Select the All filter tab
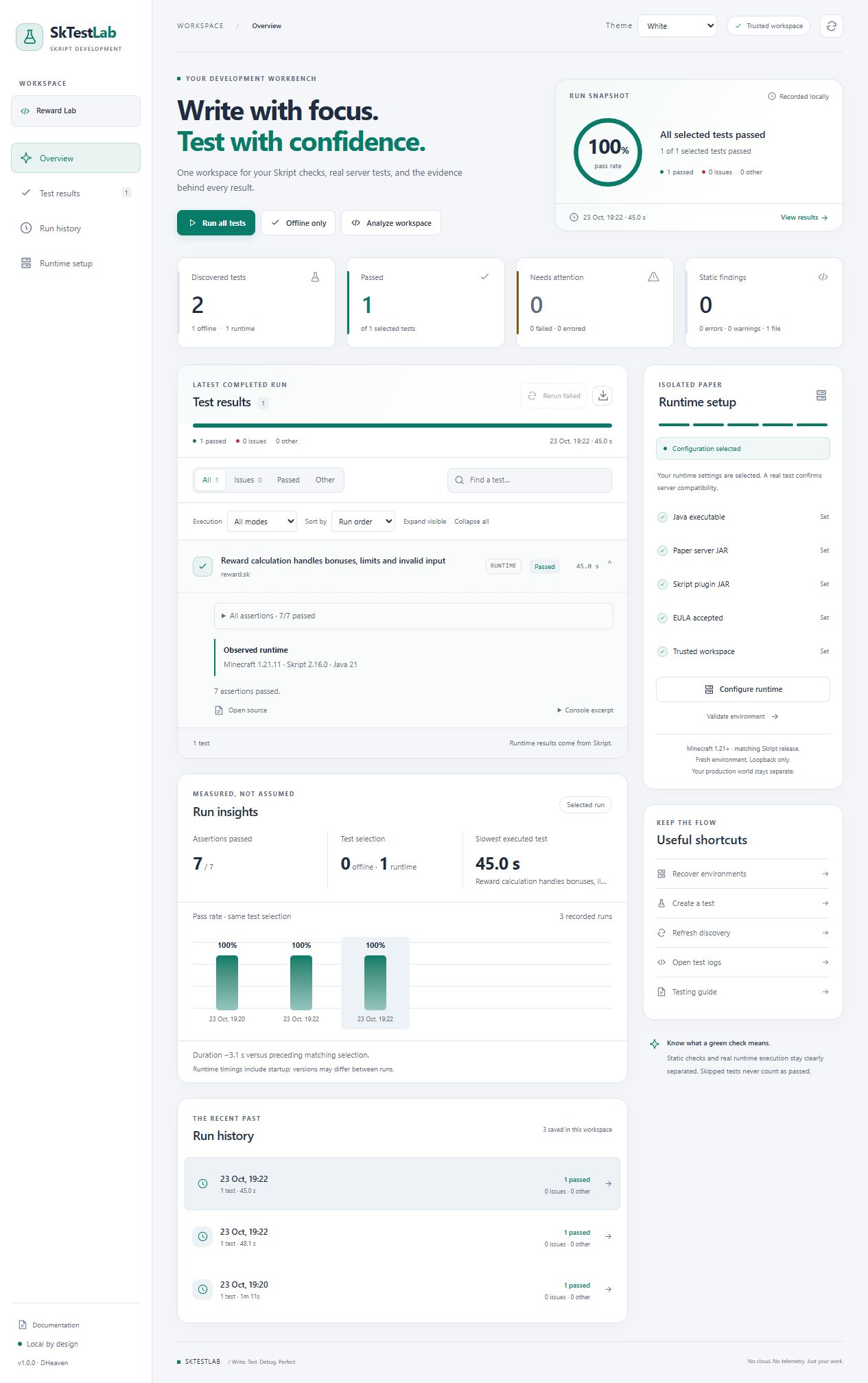 211,480
